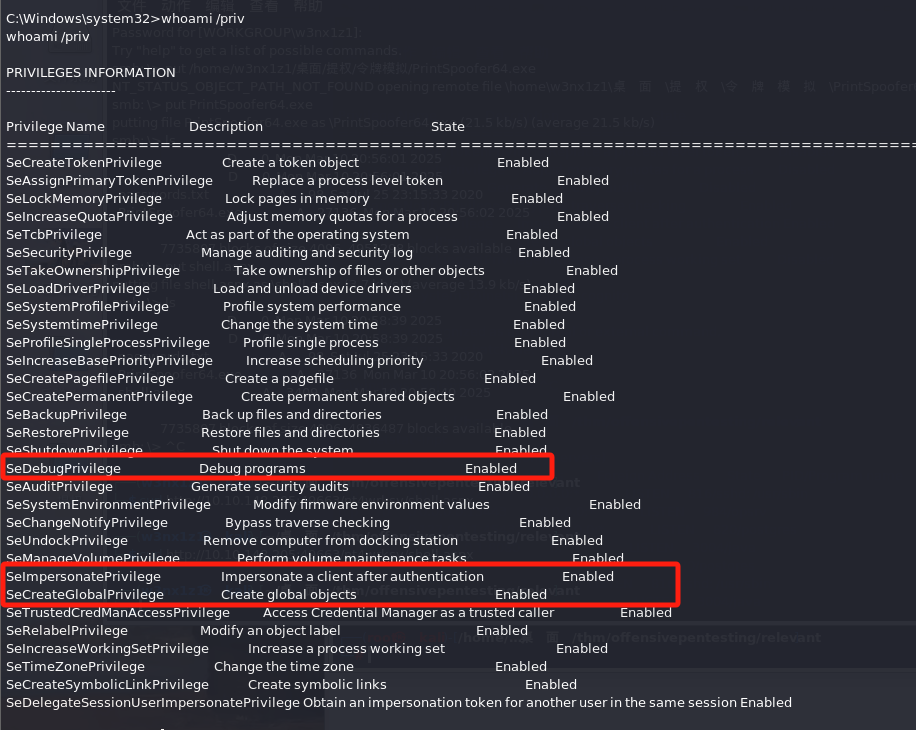Click the 'Description' column header
This screenshot has height=730, width=916.
pos(226,127)
